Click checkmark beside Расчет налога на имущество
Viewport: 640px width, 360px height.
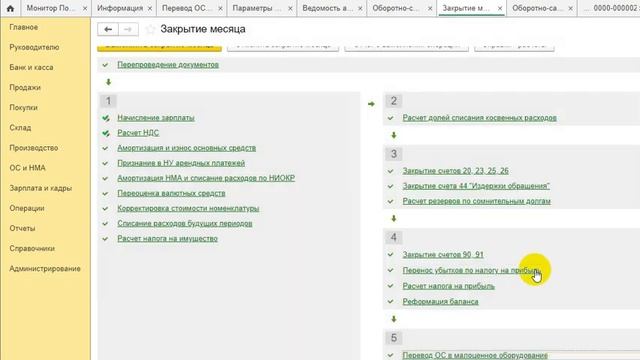(x=105, y=239)
